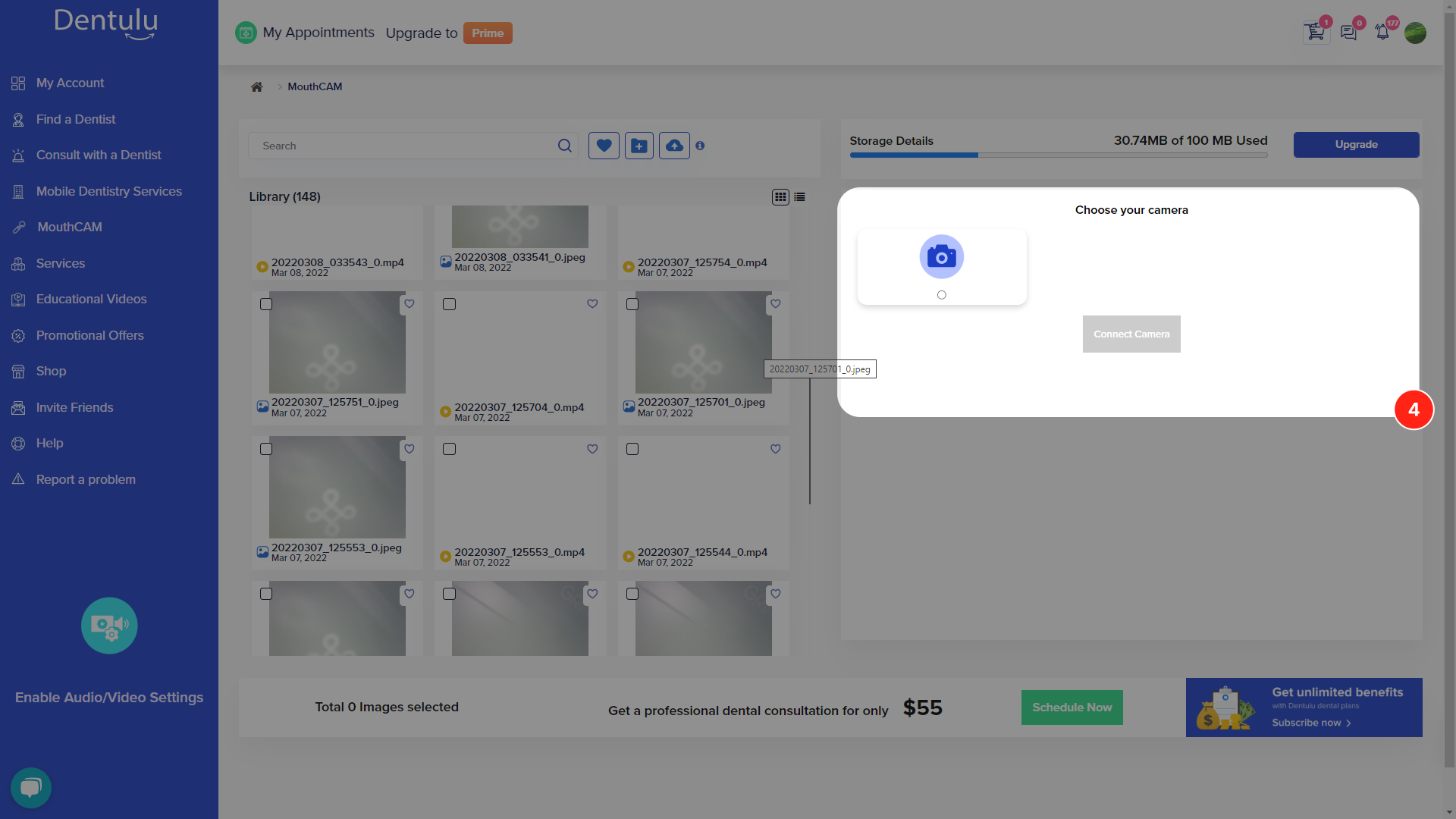Screen dimensions: 1456x819
Task: Switch library to grid view
Action: 780,197
